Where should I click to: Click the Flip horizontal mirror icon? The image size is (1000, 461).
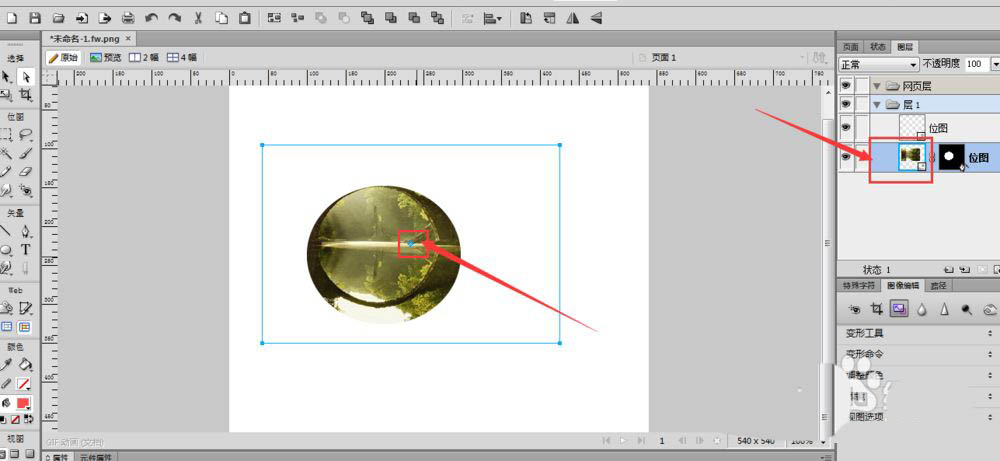click(x=573, y=18)
